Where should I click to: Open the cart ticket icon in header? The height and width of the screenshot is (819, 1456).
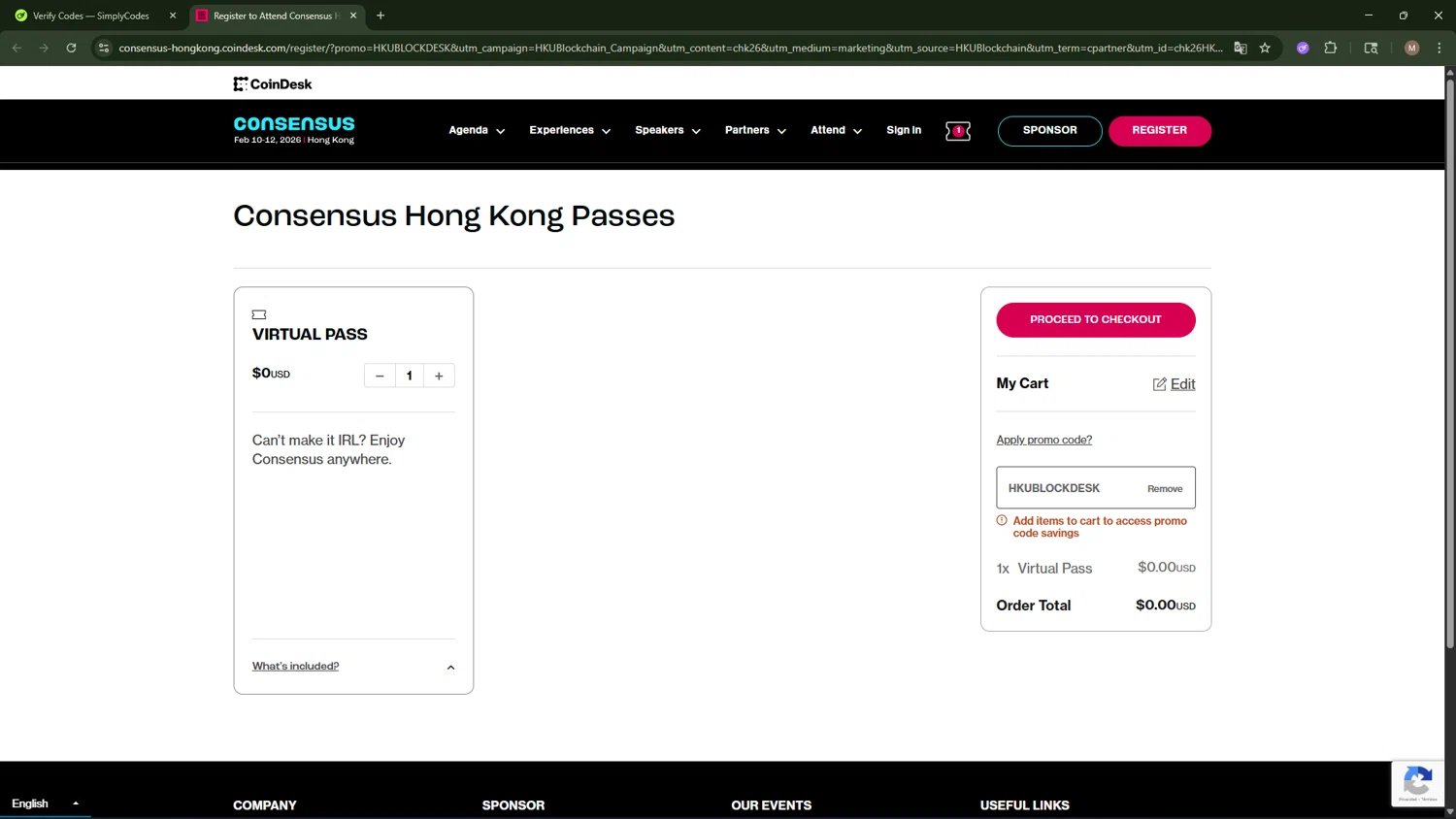tap(958, 131)
